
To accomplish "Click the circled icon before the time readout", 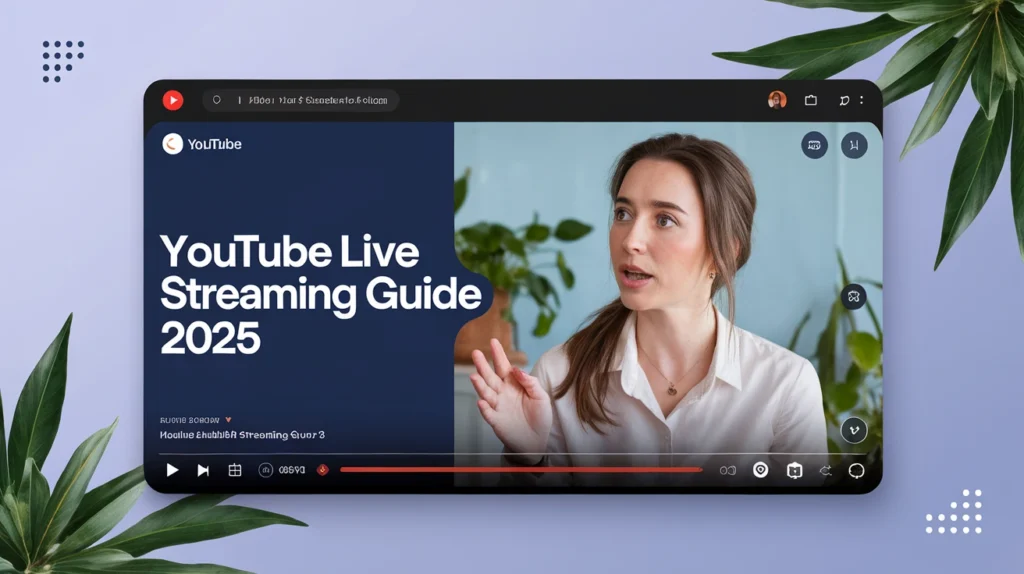I will click(x=265, y=470).
